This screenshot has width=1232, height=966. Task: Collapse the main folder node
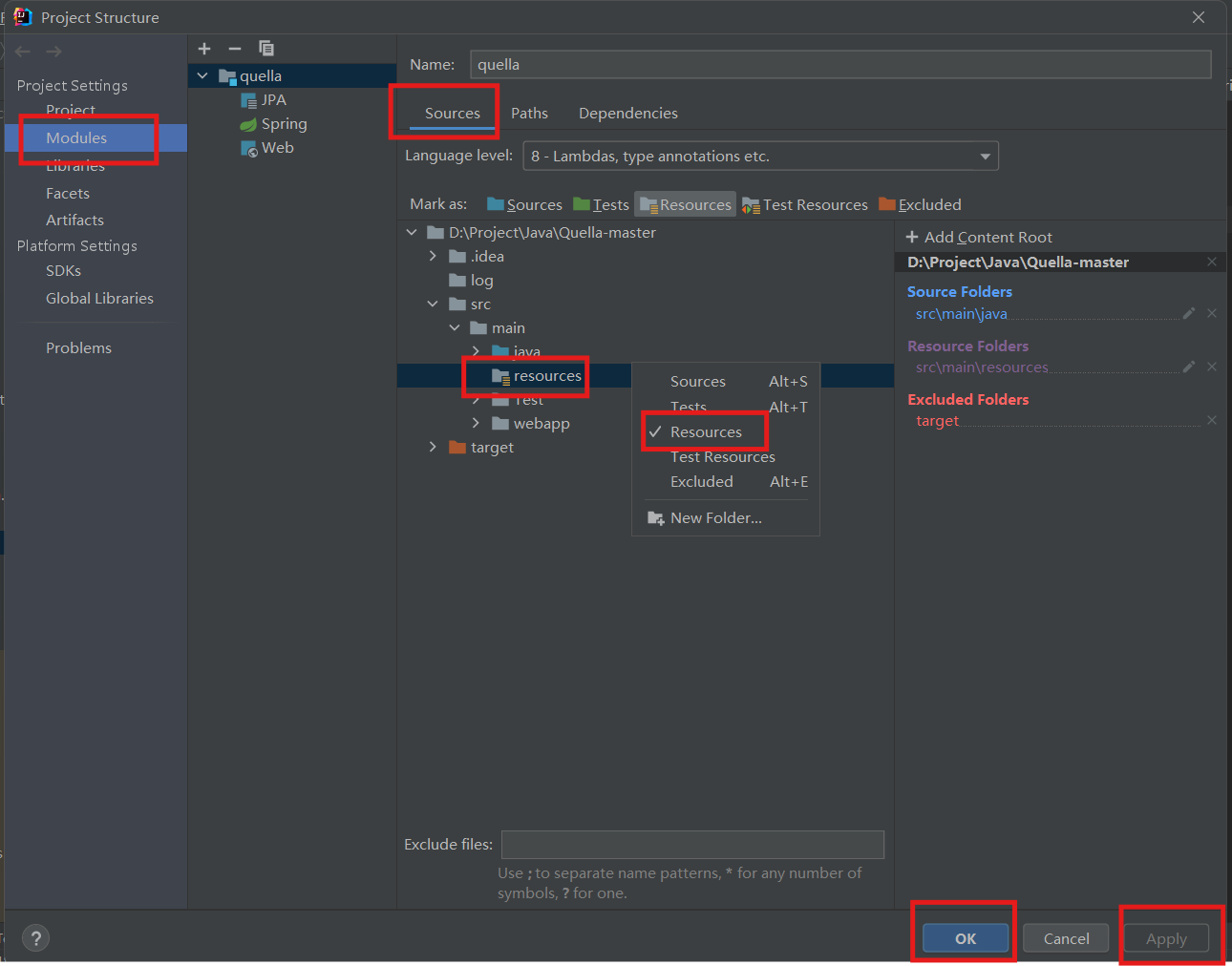tap(455, 327)
